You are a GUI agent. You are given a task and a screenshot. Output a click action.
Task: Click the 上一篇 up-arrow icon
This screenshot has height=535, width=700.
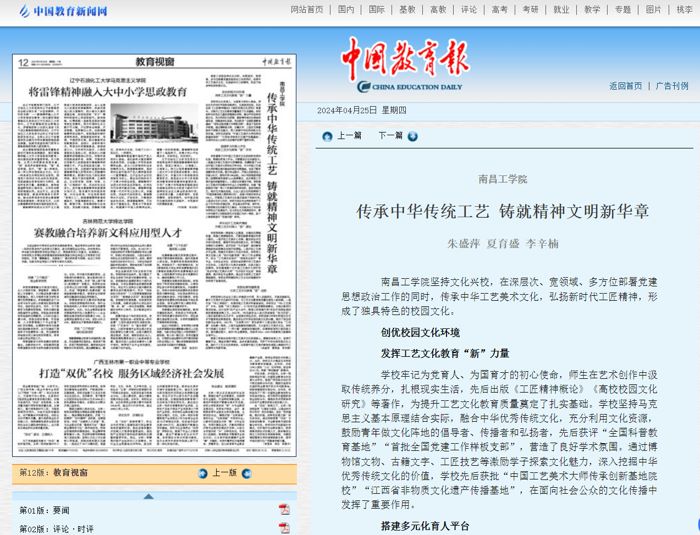327,136
